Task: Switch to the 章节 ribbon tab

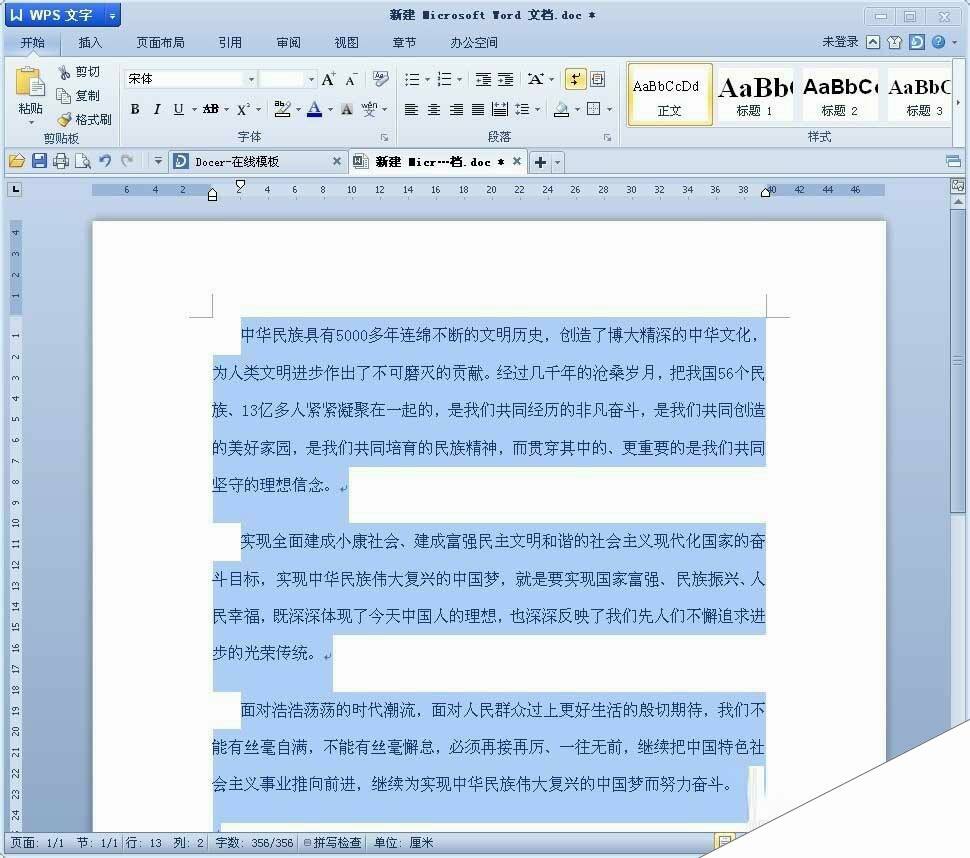Action: coord(404,43)
